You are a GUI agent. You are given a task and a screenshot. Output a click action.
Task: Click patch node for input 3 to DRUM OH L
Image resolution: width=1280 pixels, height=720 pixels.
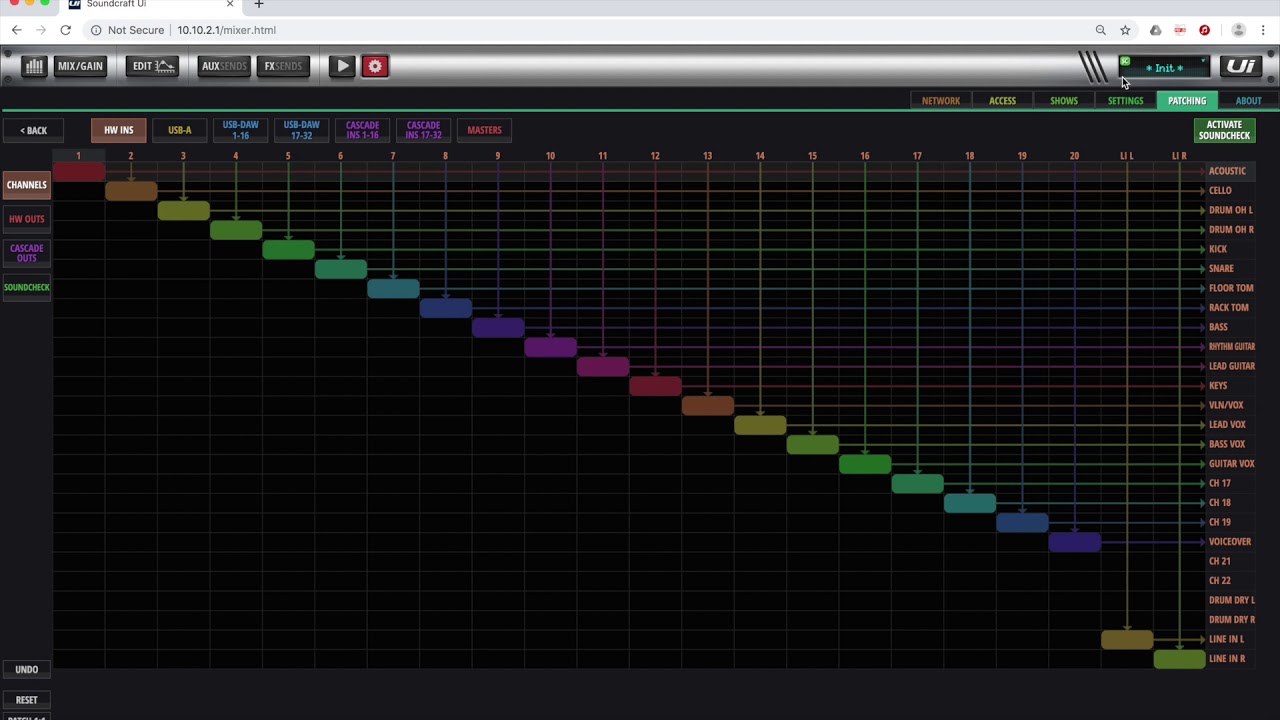[183, 211]
